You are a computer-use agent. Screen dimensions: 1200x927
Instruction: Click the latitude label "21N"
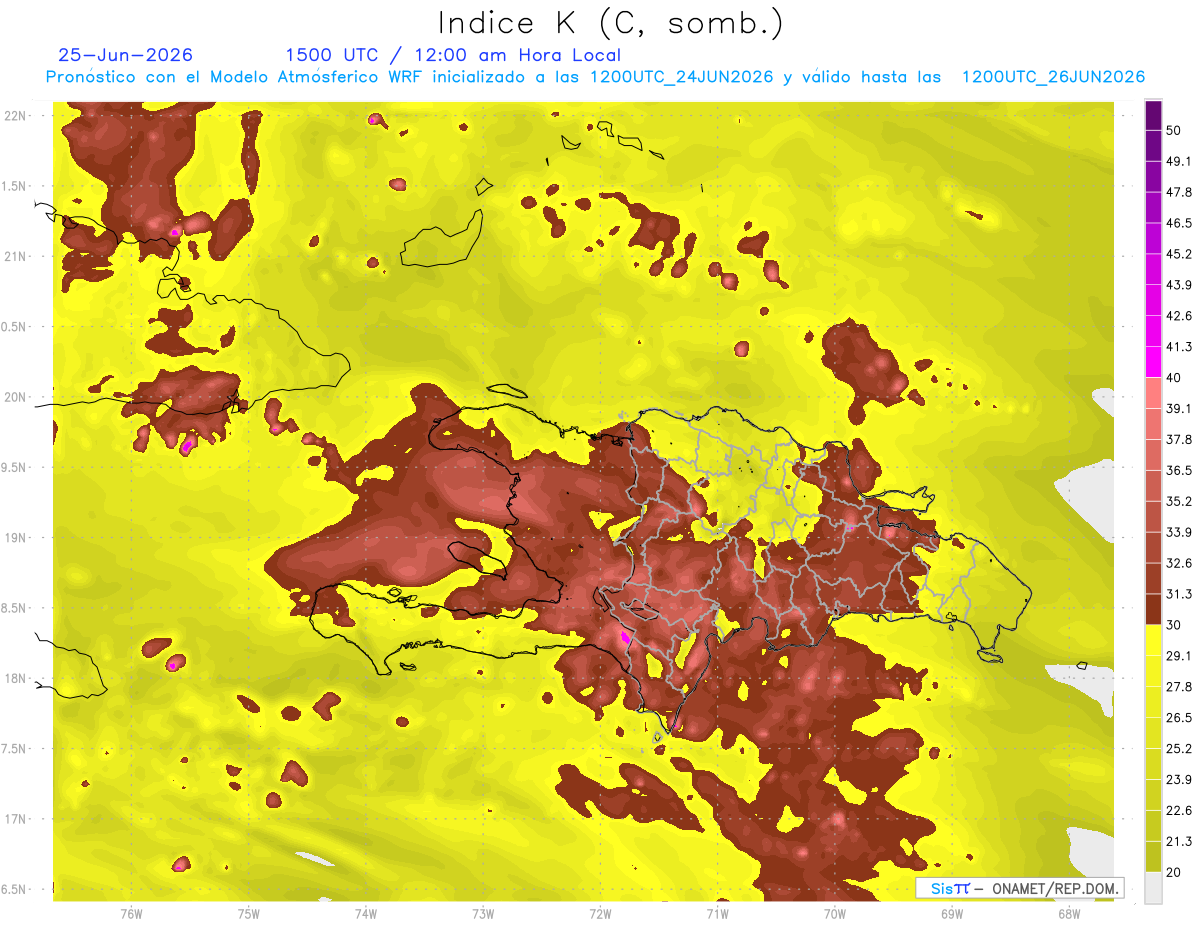point(17,257)
